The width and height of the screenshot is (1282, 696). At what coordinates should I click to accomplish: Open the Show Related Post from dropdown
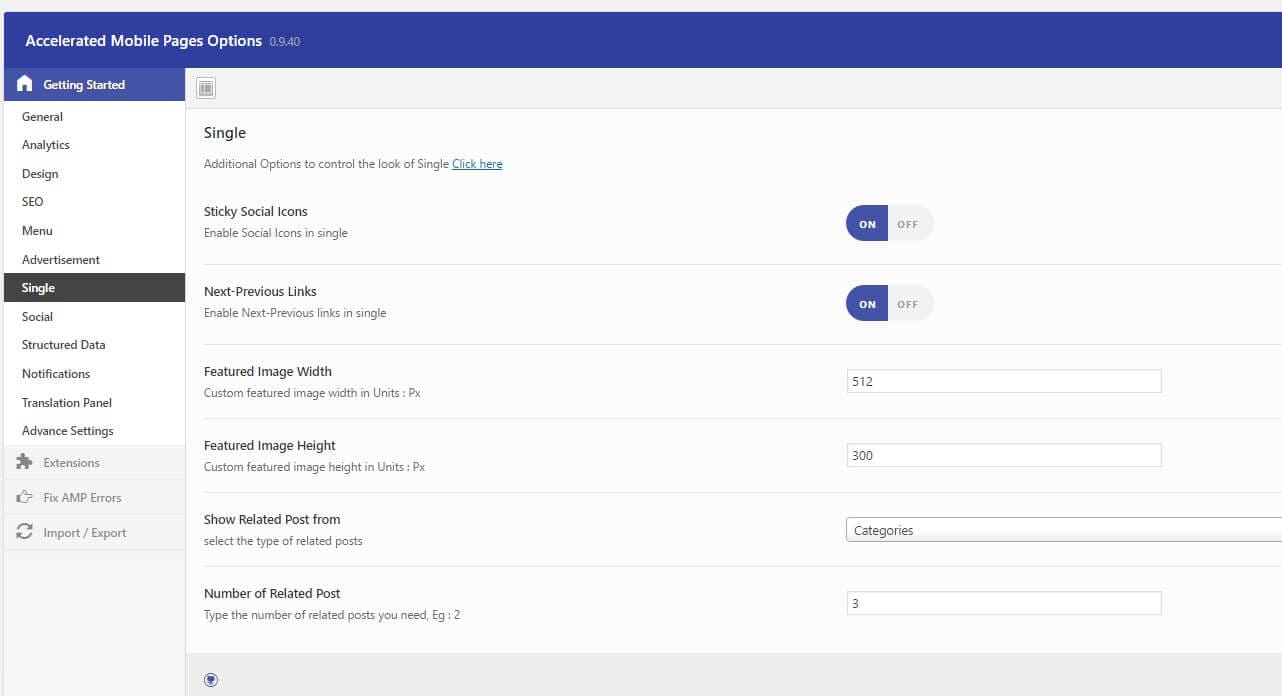pyautogui.click(x=1063, y=530)
